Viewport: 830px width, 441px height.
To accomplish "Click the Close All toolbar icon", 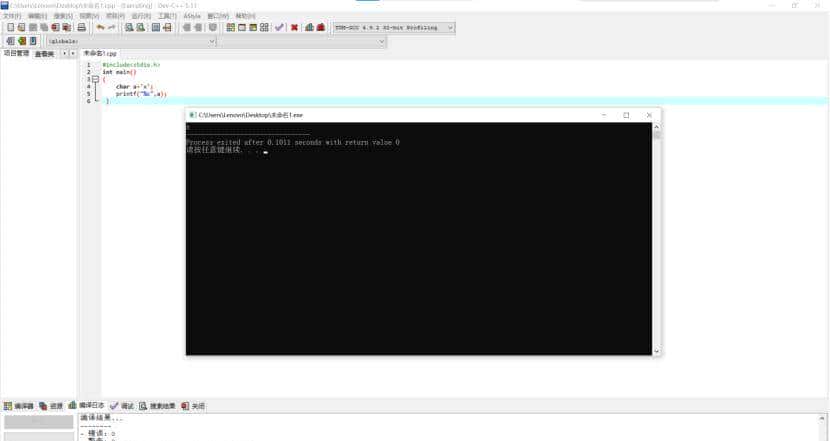I will pyautogui.click(x=67, y=28).
